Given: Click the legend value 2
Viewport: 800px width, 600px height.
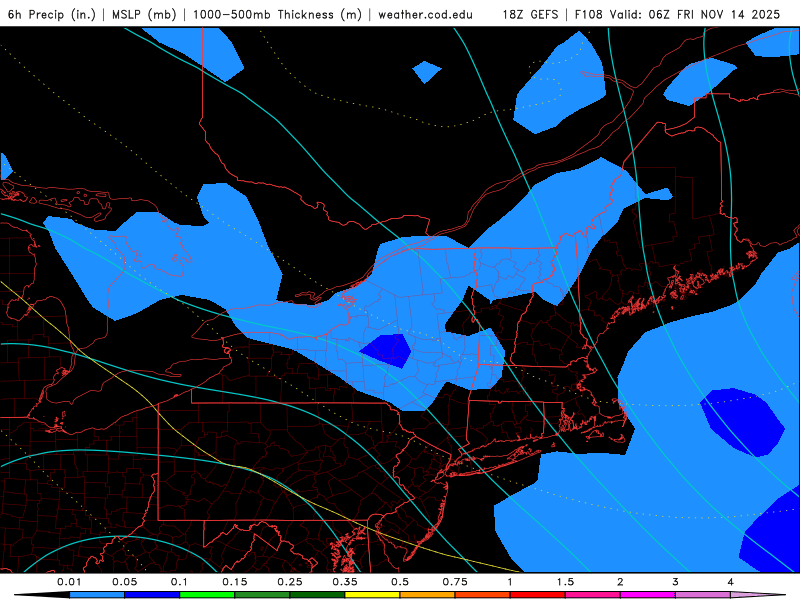Looking at the screenshot, I should click(620, 582).
